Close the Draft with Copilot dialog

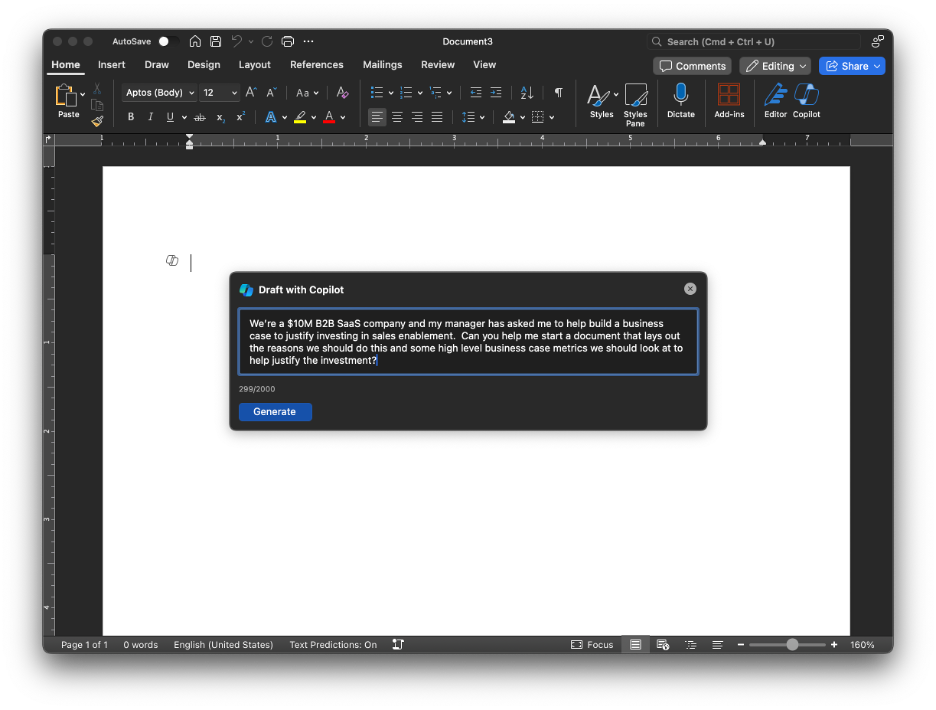click(690, 289)
